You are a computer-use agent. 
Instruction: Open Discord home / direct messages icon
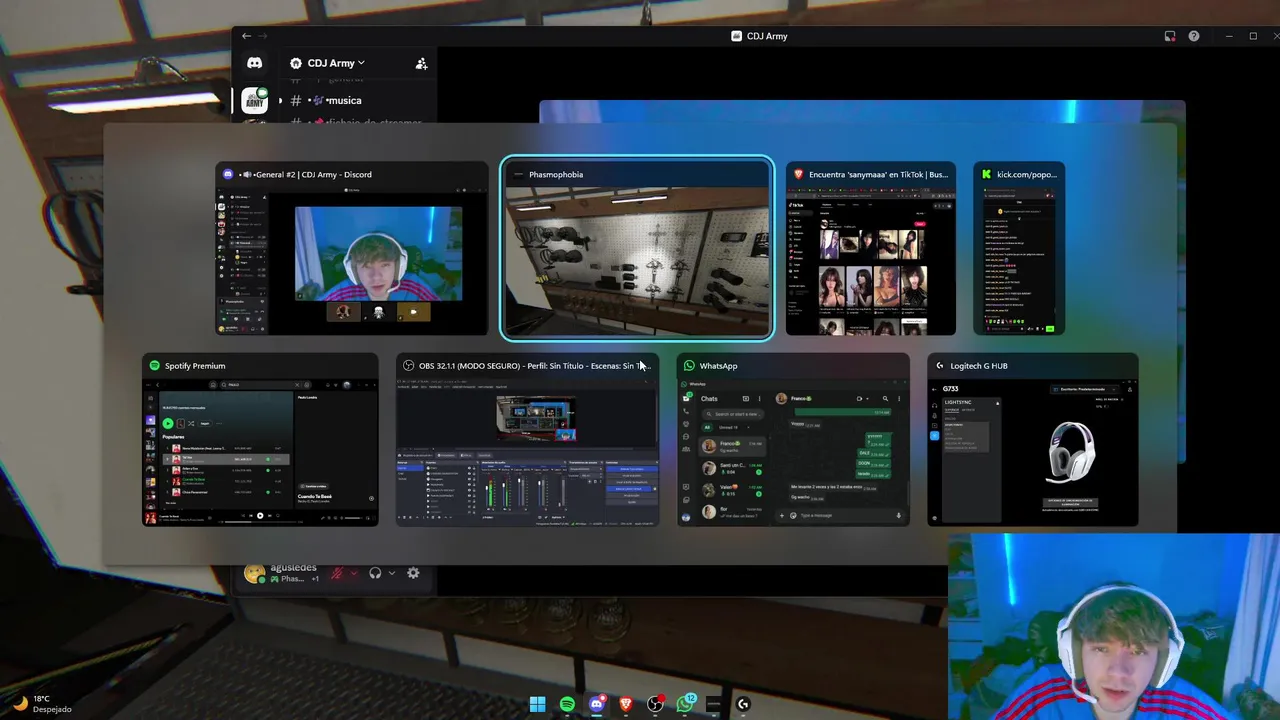255,63
